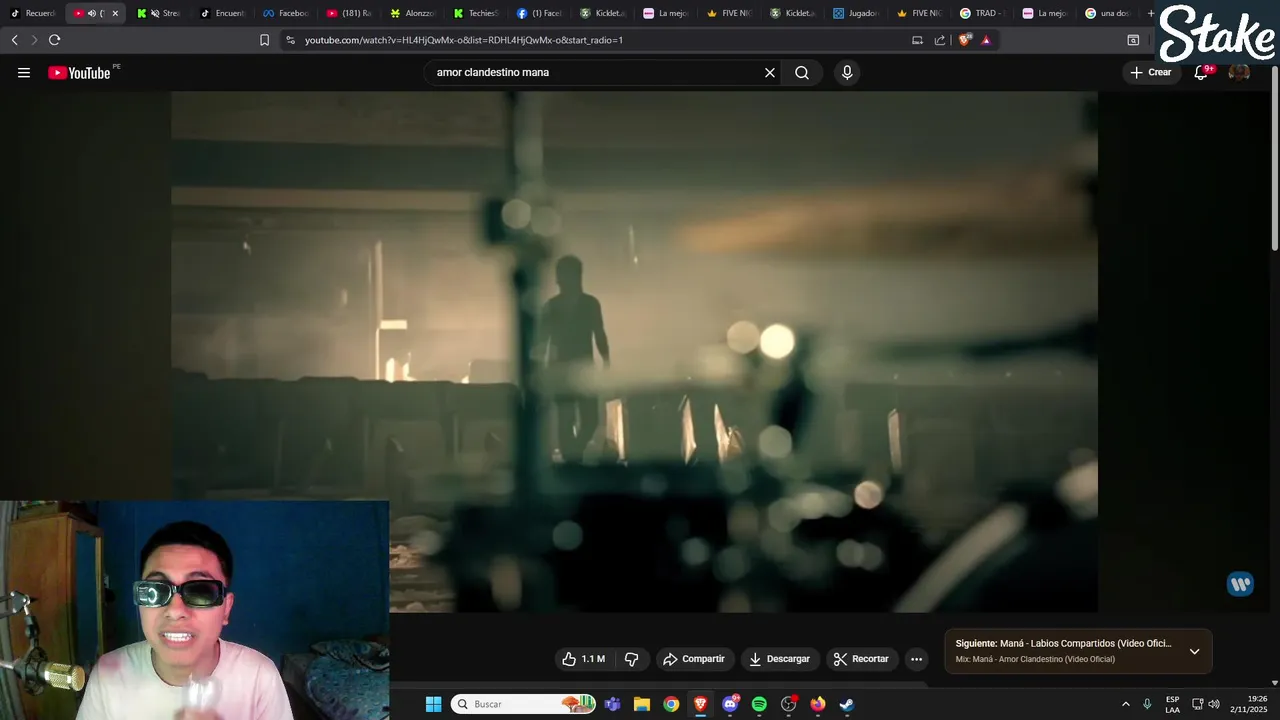
Task: Click the tray microphone indicator
Action: (1147, 704)
